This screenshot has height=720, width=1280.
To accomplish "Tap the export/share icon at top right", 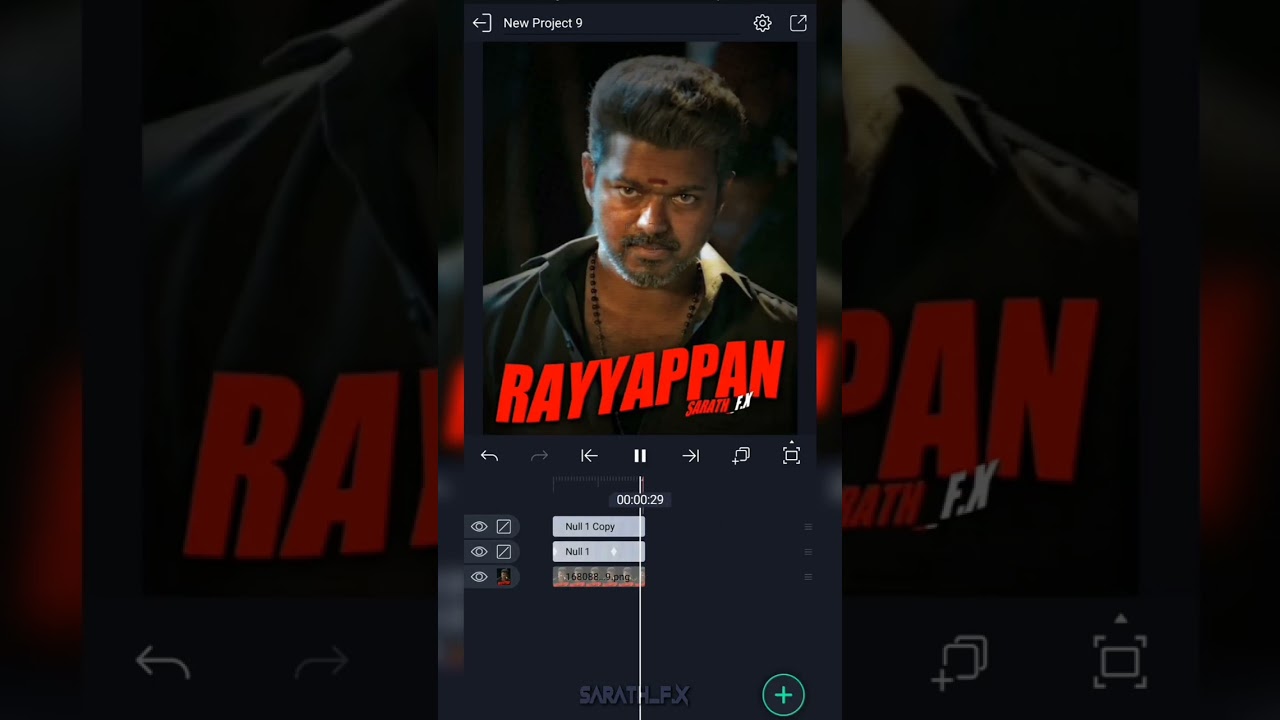I will coord(798,23).
